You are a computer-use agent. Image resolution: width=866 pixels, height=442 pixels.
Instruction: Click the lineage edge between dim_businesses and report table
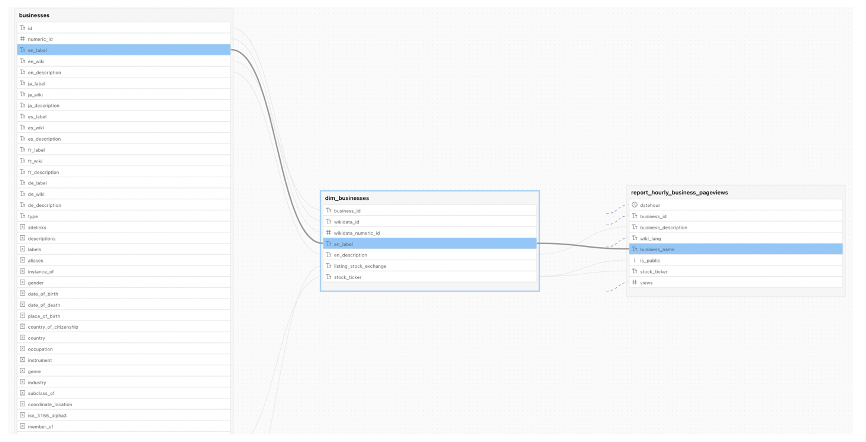click(x=585, y=246)
